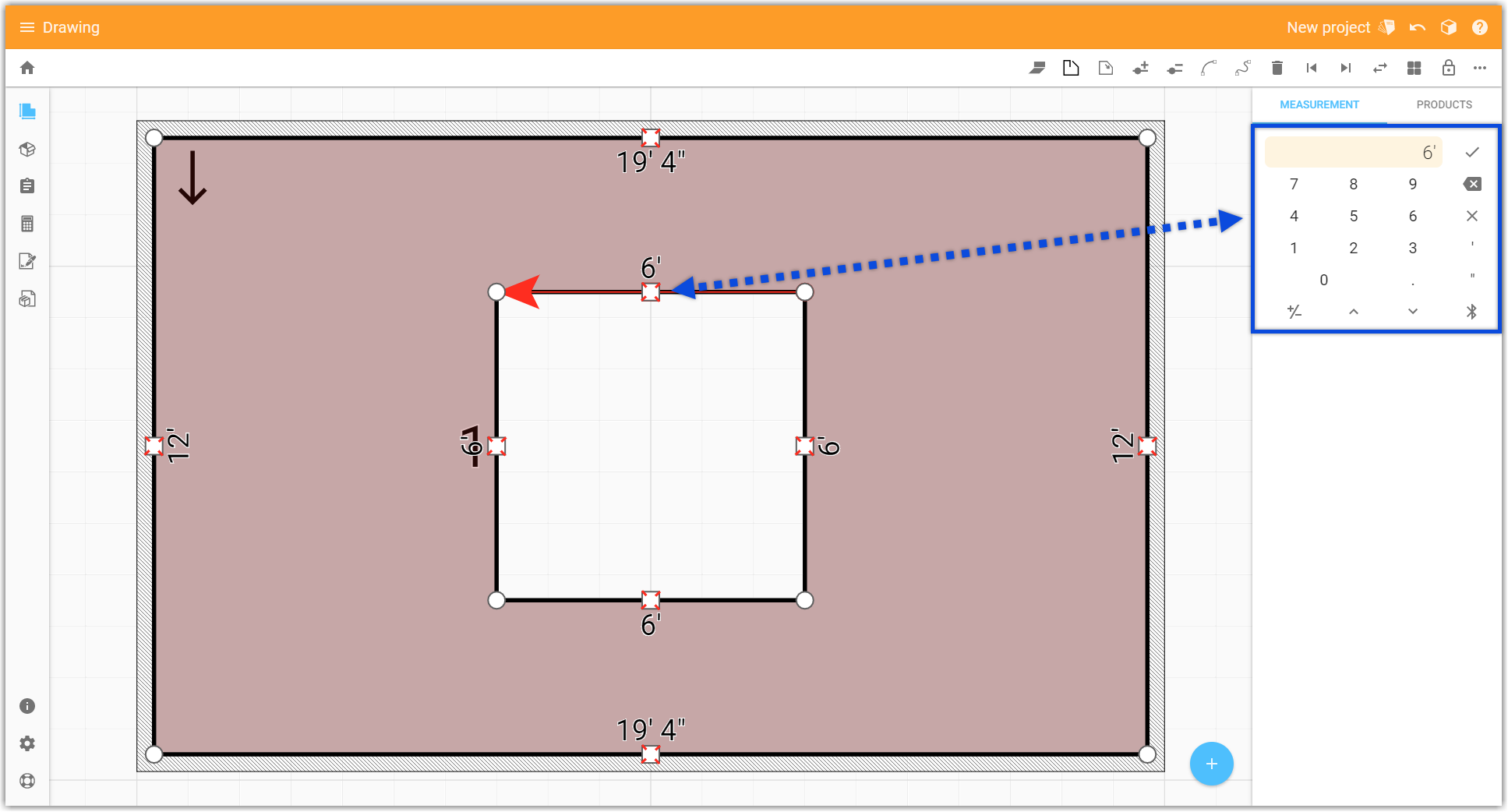This screenshot has width=1508, height=812.
Task: Open the info circle sidebar icon
Action: (x=27, y=706)
